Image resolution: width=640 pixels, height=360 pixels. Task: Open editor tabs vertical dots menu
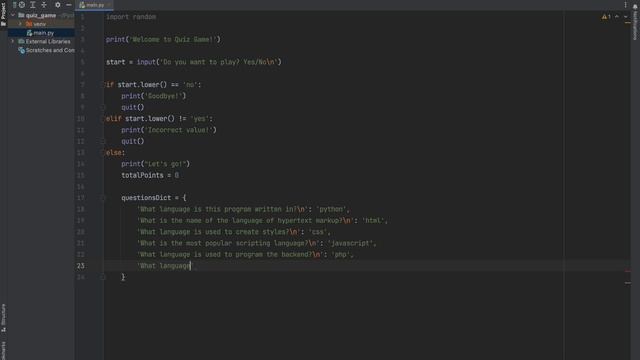tap(625, 5)
